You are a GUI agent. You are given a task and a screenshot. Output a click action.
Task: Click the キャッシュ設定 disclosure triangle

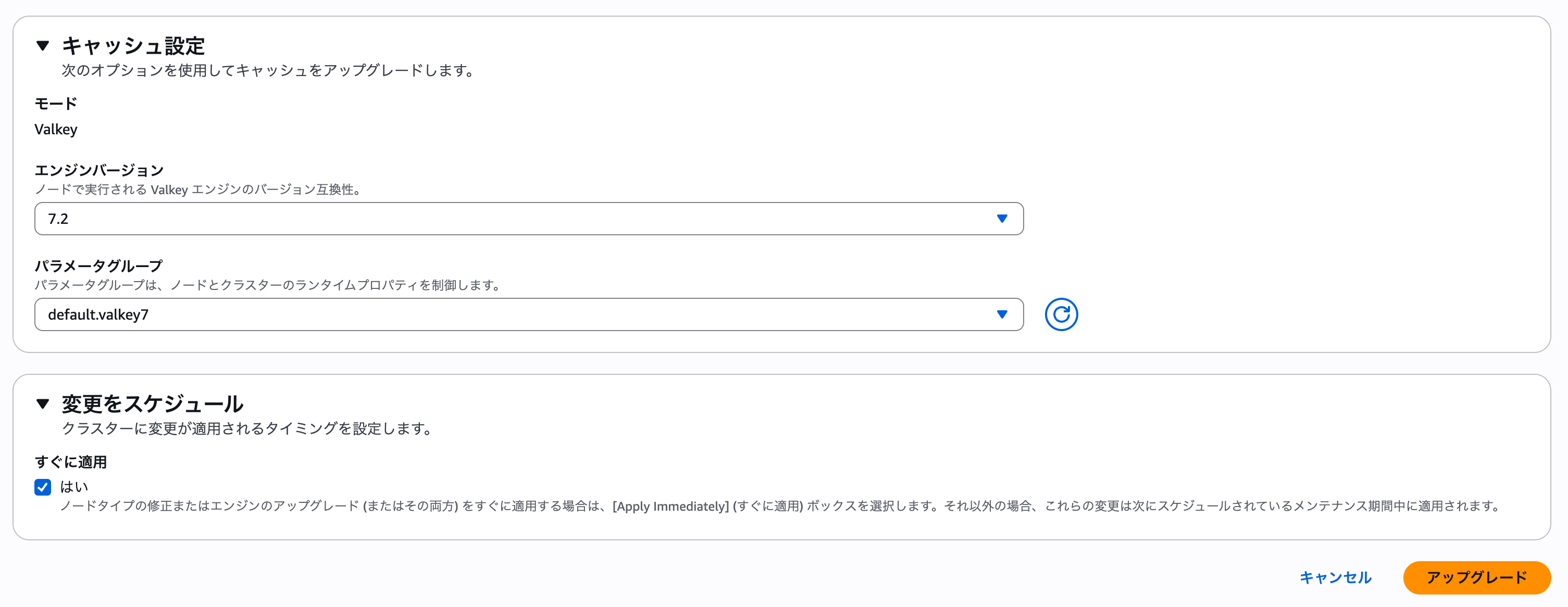point(42,46)
